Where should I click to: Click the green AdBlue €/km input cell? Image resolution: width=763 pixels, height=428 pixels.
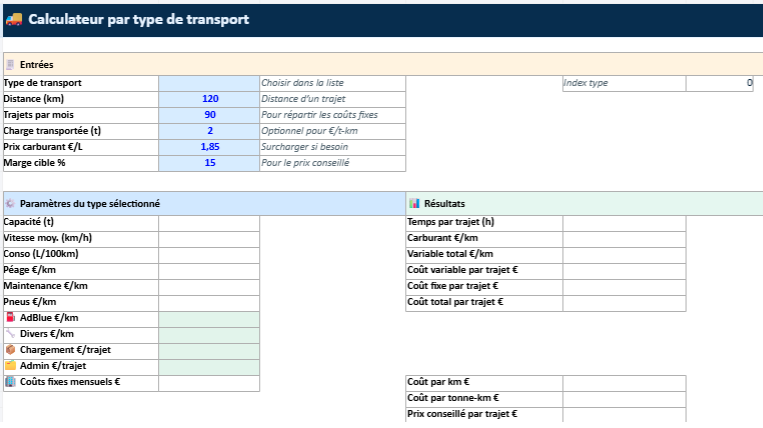(208, 318)
